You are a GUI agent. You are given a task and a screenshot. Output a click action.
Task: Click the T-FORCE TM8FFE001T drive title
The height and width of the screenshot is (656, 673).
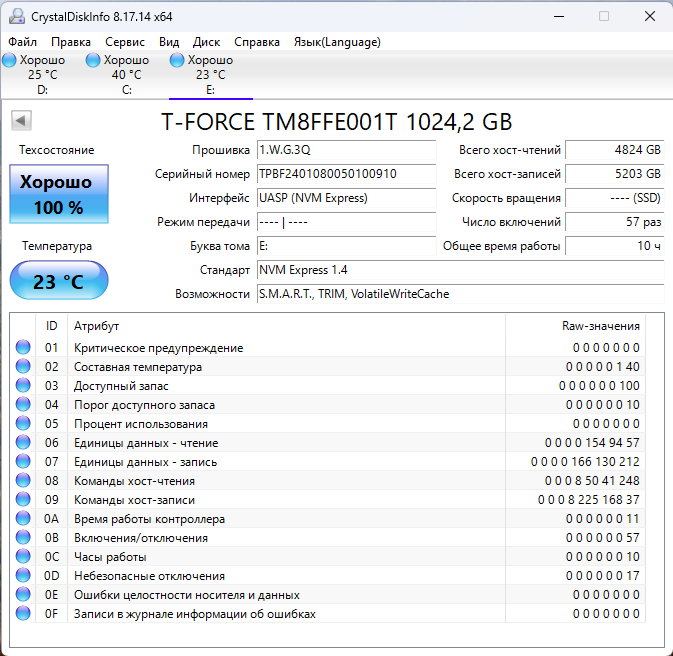[336, 121]
